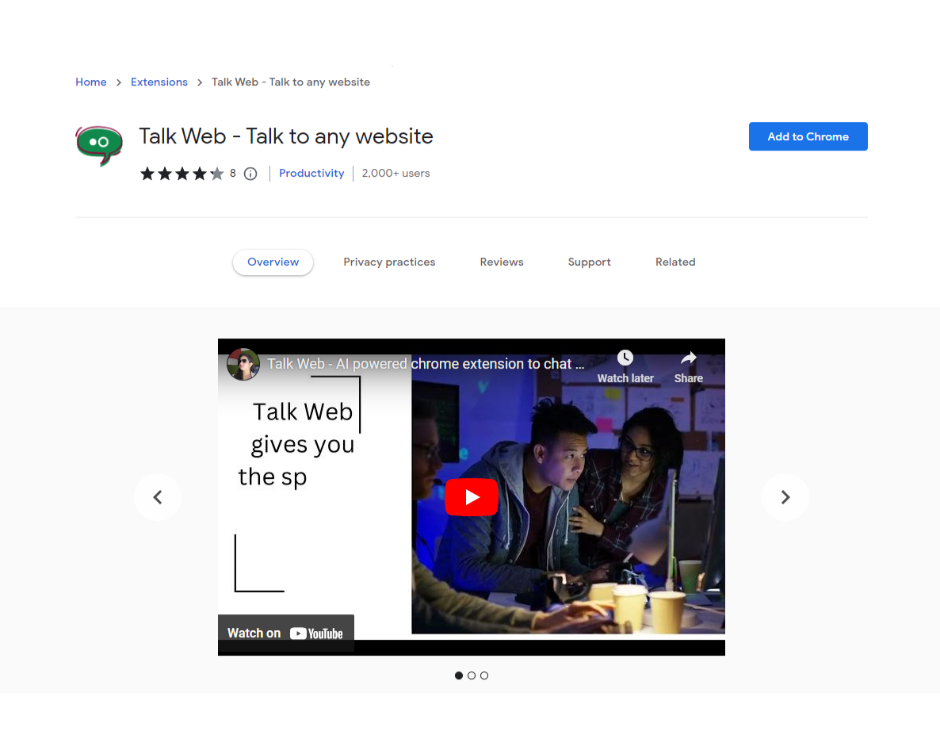This screenshot has height=750, width=940.
Task: Open the Related tab
Action: pyautogui.click(x=675, y=262)
